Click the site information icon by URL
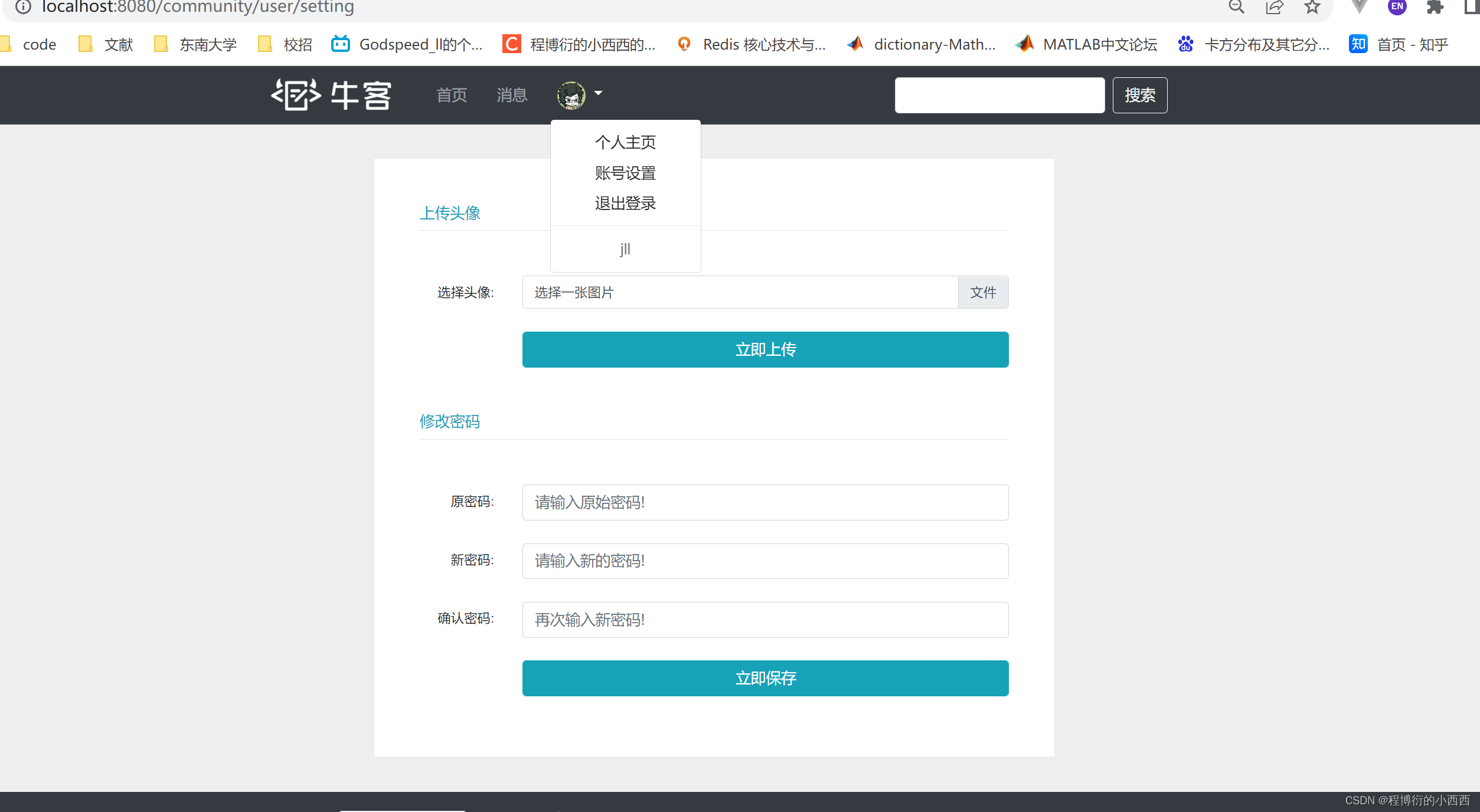 click(22, 7)
